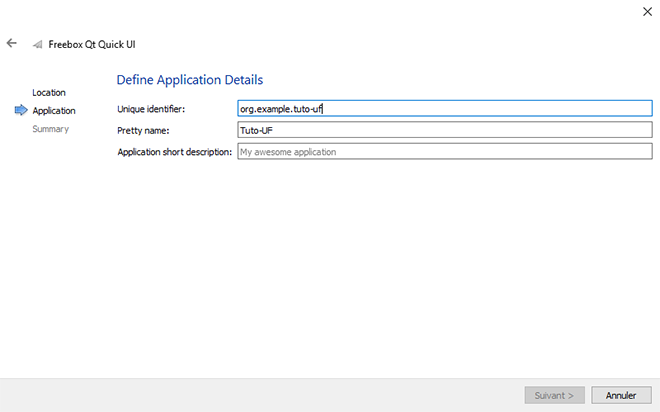The image size is (660, 412).
Task: Click the empty white area below the form
Action: point(380,270)
